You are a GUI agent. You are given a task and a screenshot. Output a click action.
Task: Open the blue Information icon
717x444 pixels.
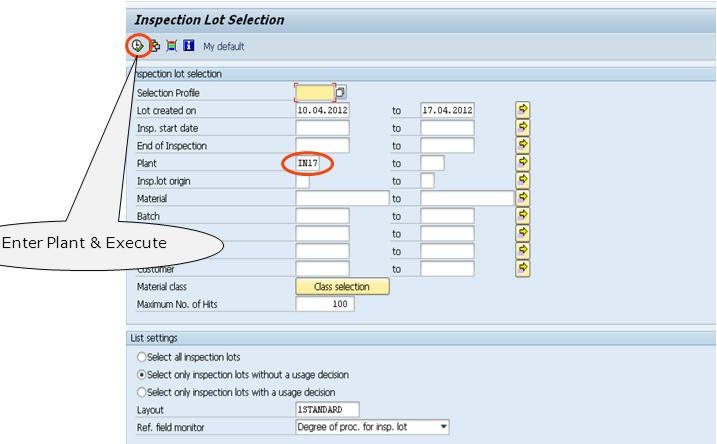pos(188,45)
